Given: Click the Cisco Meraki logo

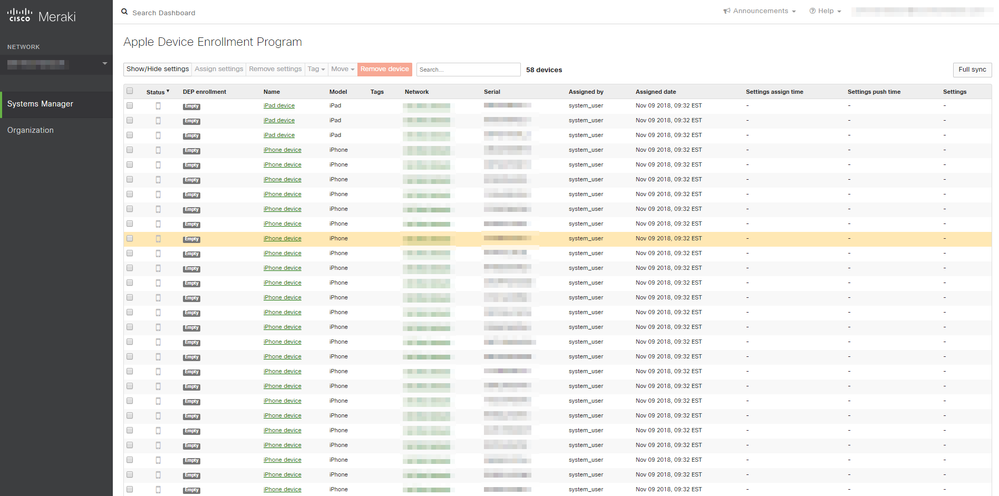Looking at the screenshot, I should [41, 16].
